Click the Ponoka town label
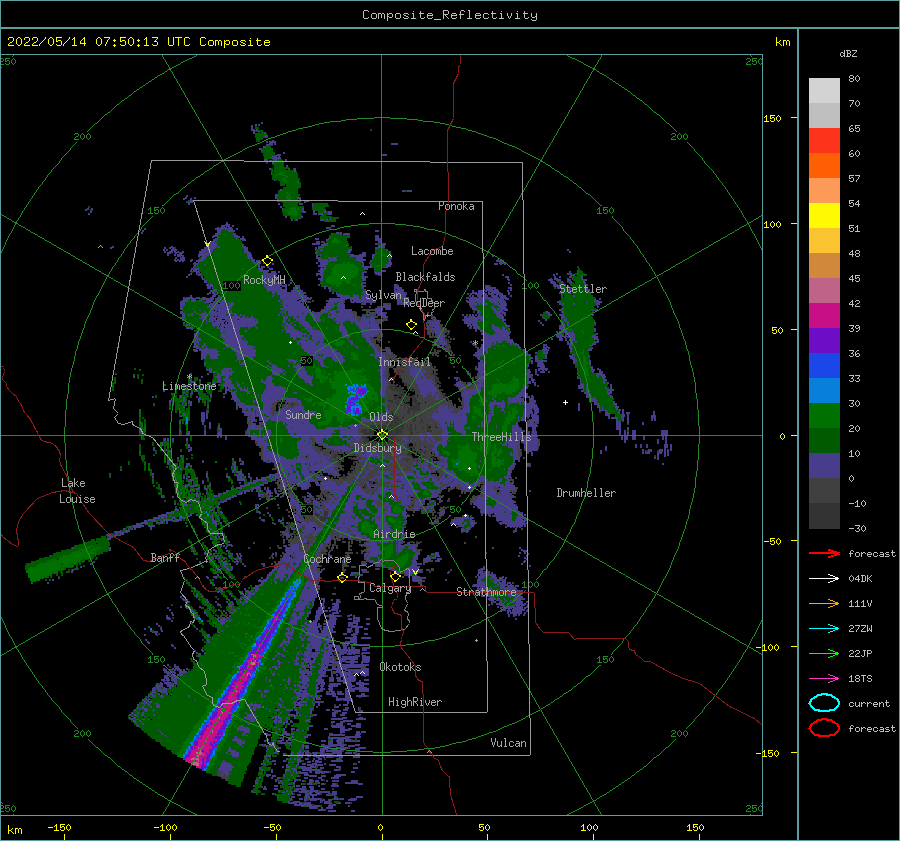Viewport: 900px width, 841px height. click(x=456, y=206)
